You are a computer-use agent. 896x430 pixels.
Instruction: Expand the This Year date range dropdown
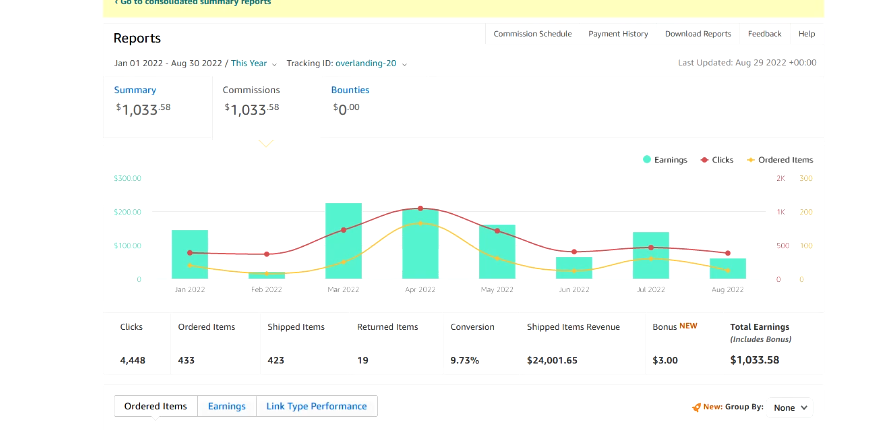tap(254, 63)
